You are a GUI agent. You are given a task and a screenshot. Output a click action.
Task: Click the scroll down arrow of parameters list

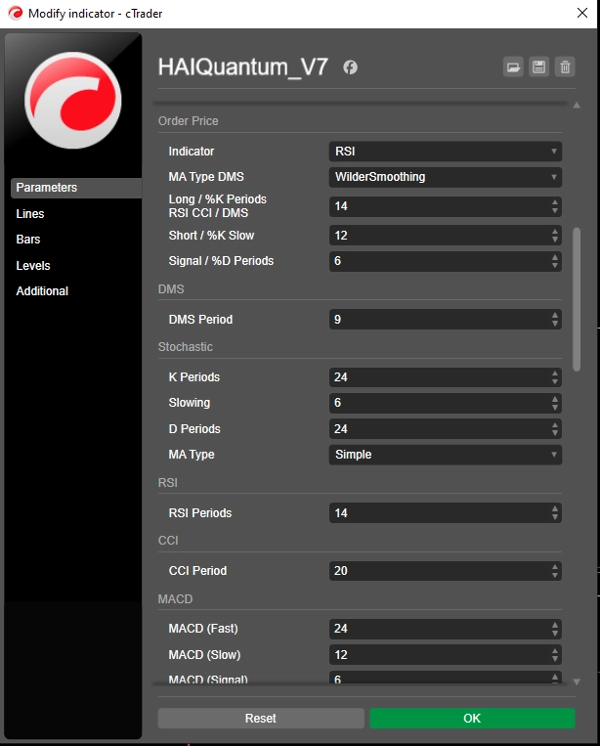tap(577, 682)
